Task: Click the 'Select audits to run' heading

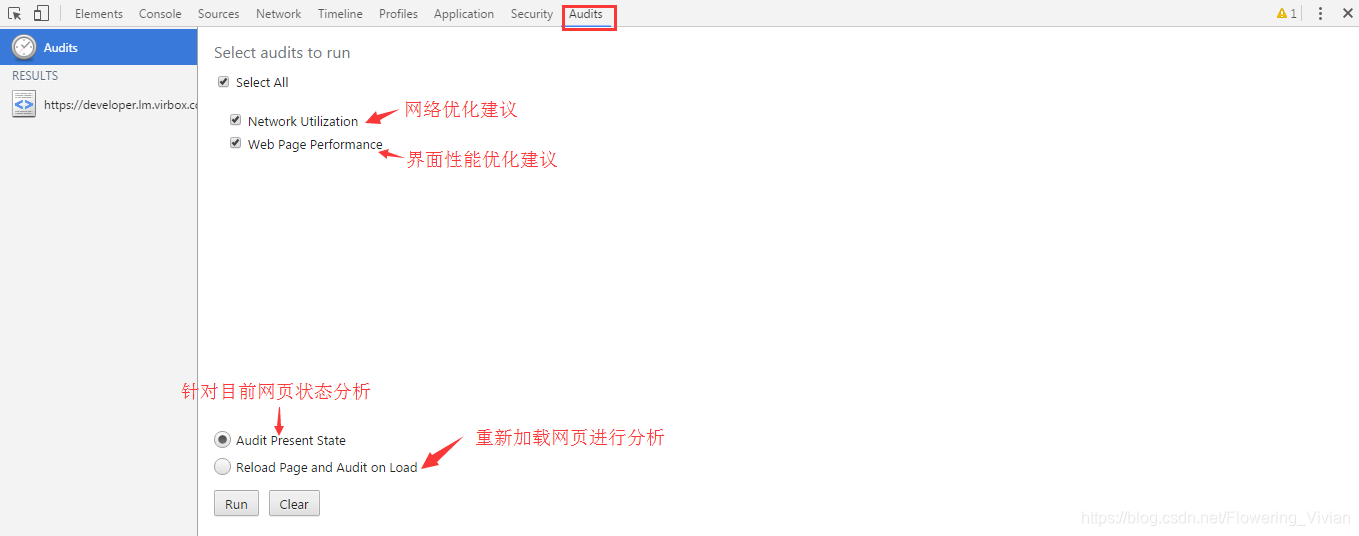Action: [x=282, y=53]
